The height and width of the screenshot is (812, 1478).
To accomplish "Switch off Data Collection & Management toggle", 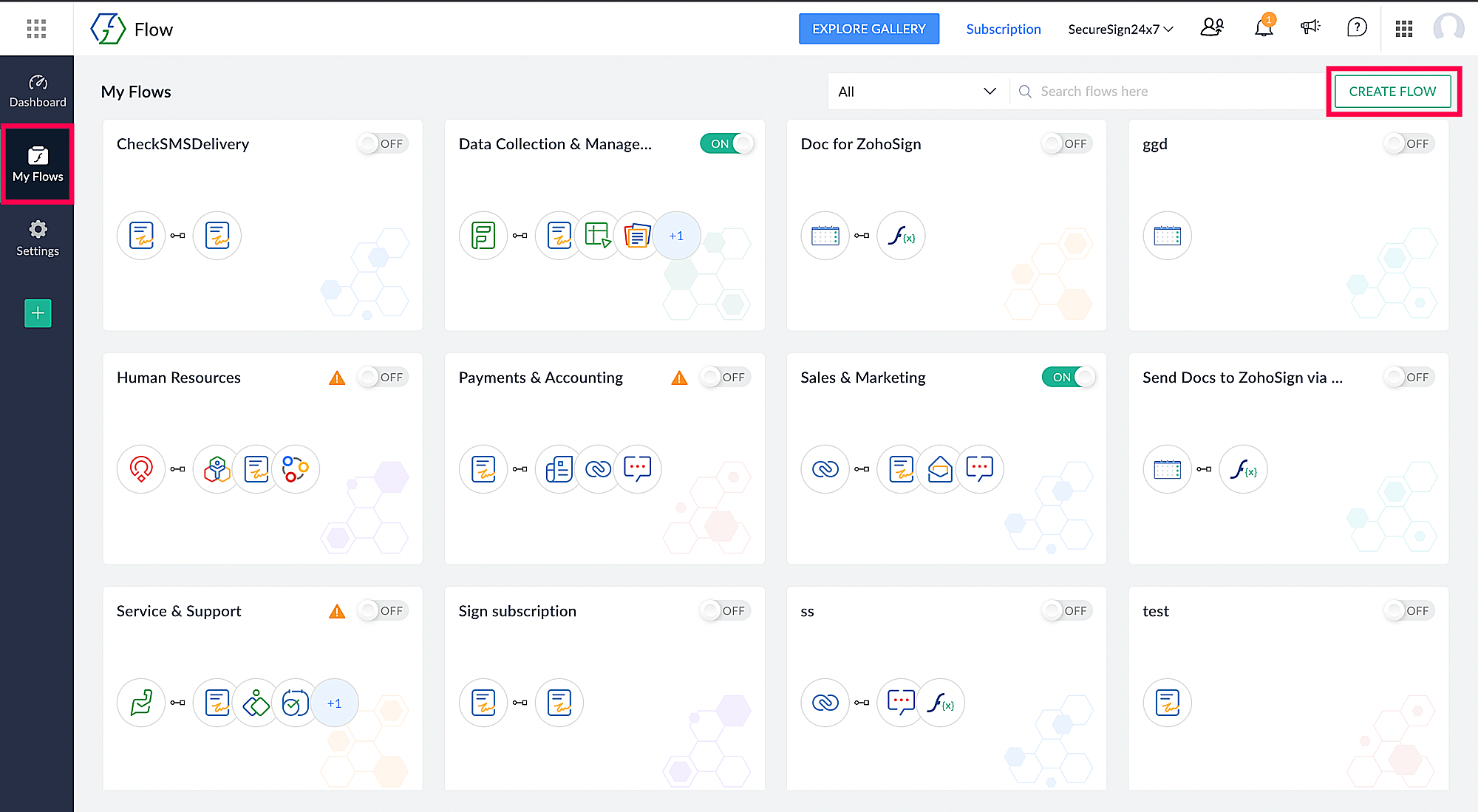I will tap(726, 143).
